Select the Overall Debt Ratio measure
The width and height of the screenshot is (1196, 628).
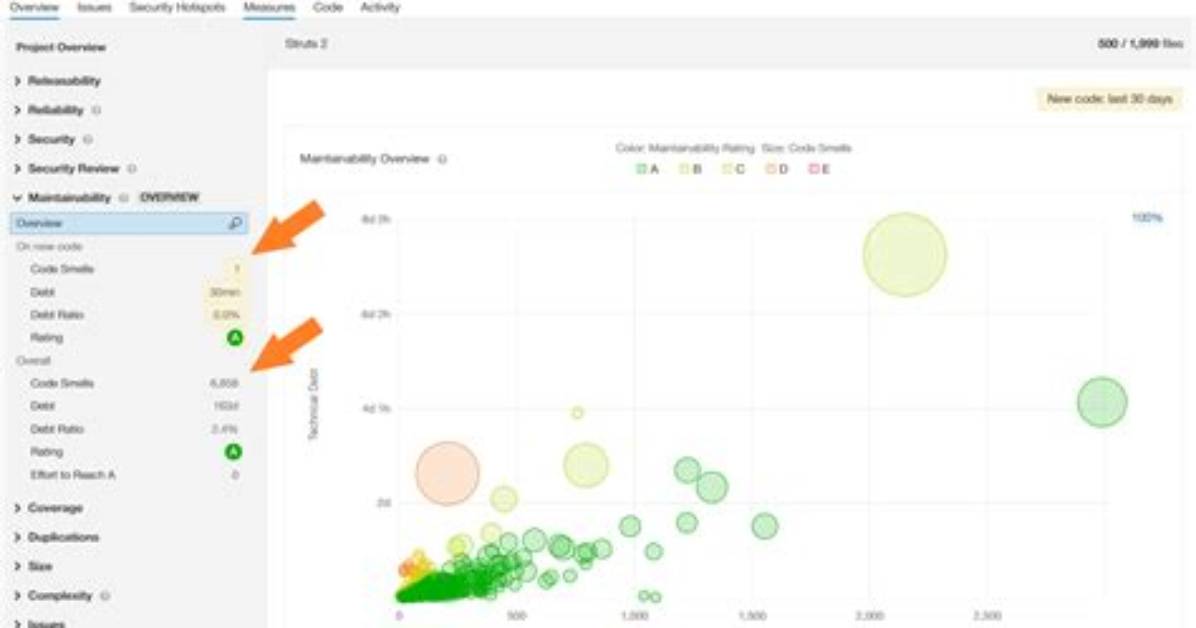(57, 429)
